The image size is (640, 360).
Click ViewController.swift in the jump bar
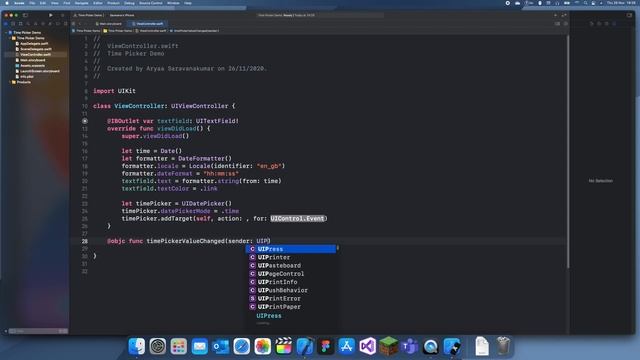pos(151,31)
